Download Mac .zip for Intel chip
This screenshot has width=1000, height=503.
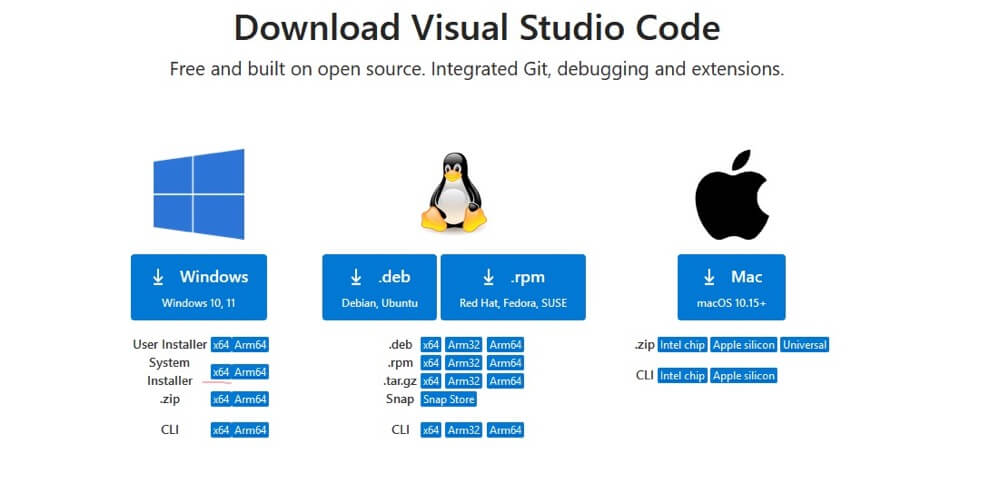click(x=682, y=345)
